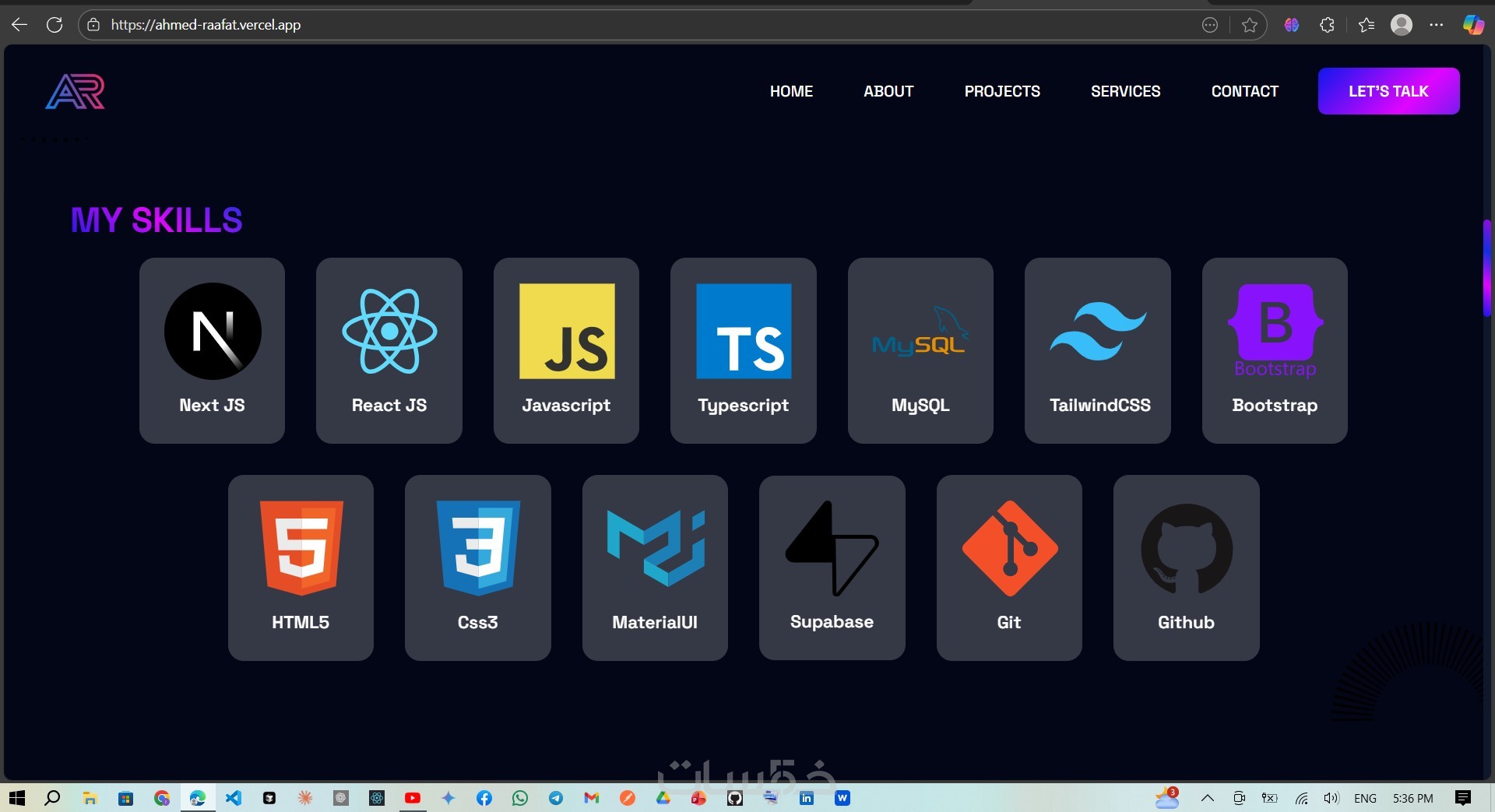Click the Supabase bolt logo
The image size is (1495, 812).
click(832, 548)
